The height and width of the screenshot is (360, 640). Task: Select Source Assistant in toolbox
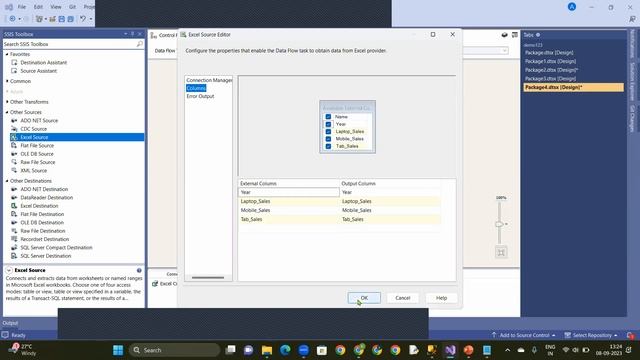coord(38,71)
